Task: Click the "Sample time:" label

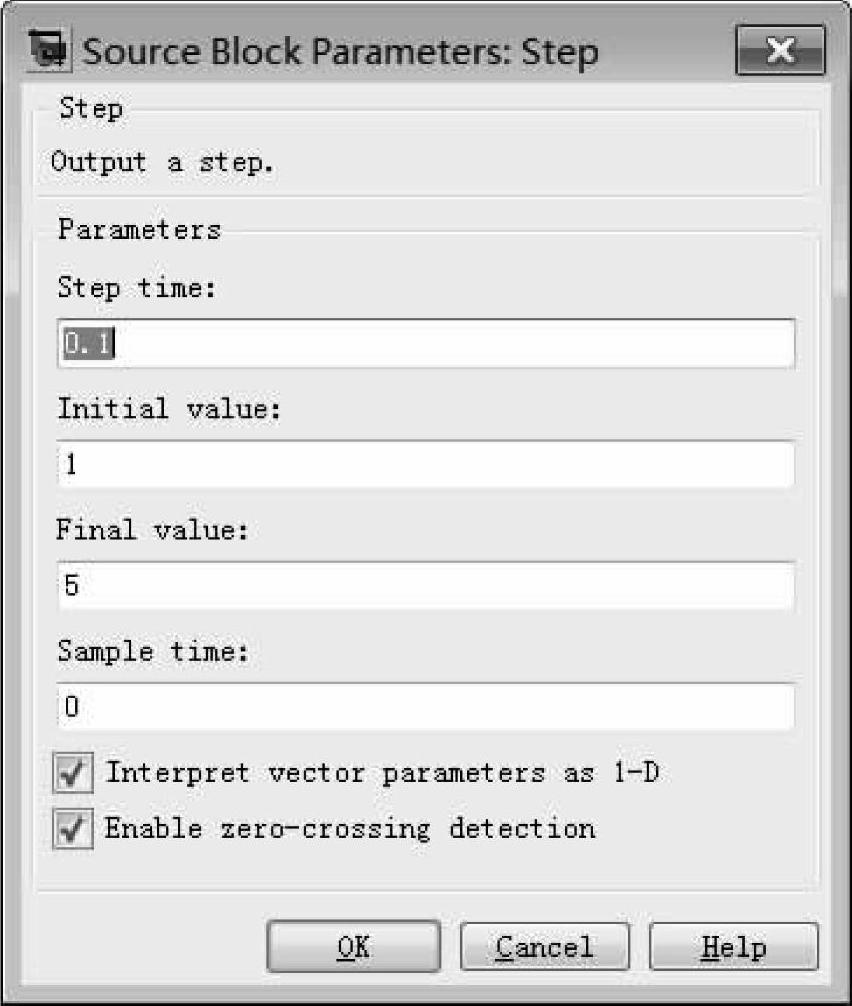Action: (151, 651)
